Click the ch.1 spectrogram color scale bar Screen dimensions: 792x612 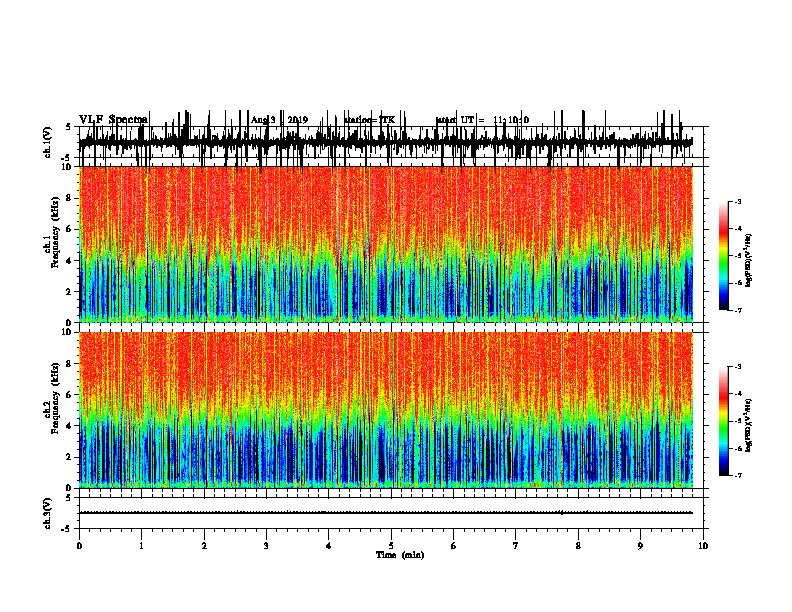tap(724, 256)
